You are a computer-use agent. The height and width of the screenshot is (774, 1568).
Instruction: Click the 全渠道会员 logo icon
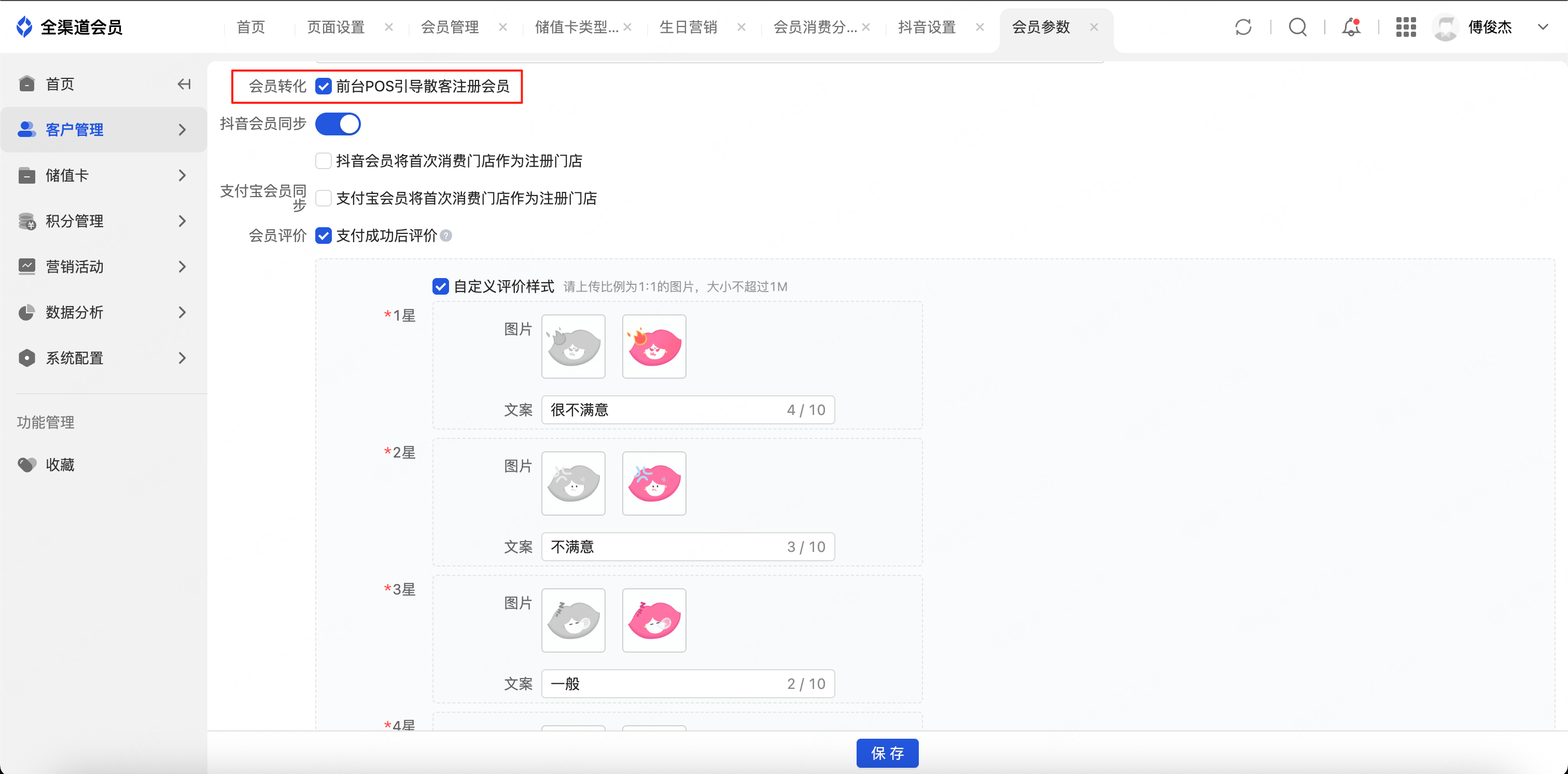coord(24,27)
